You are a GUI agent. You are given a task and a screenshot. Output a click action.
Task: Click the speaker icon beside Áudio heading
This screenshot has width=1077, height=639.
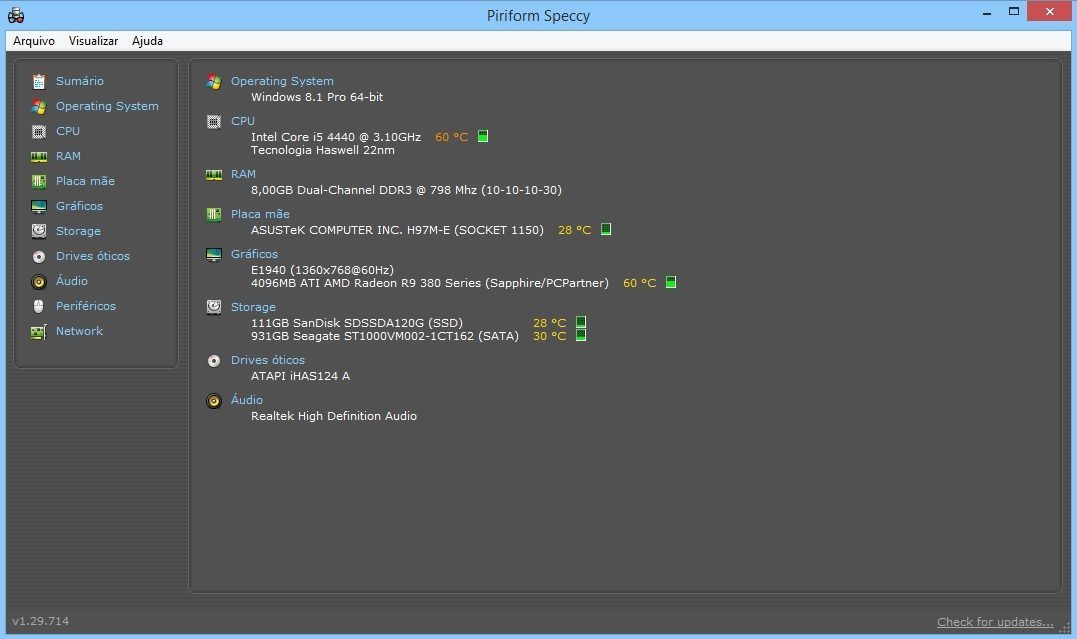coord(214,401)
